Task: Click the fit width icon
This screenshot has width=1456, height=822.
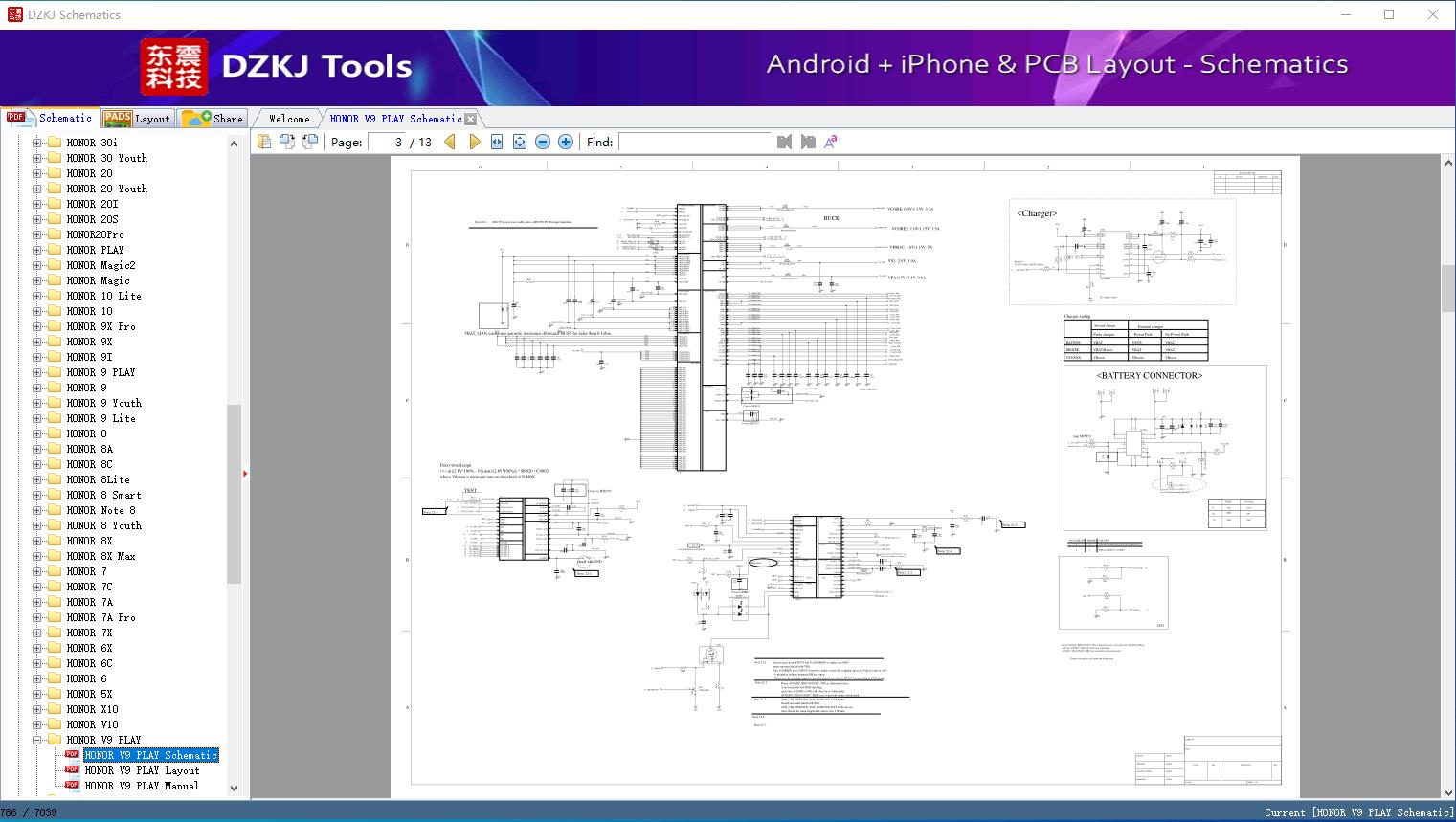Action: 497,142
